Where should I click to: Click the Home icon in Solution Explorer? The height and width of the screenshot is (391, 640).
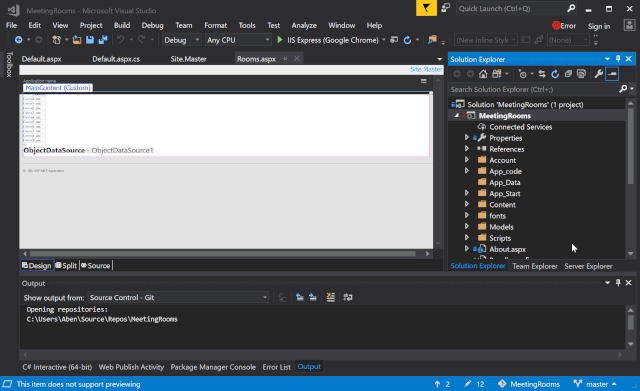(483, 74)
